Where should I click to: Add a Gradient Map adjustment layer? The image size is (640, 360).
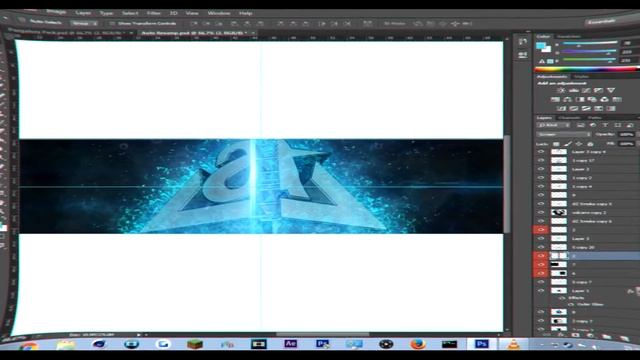pos(611,108)
